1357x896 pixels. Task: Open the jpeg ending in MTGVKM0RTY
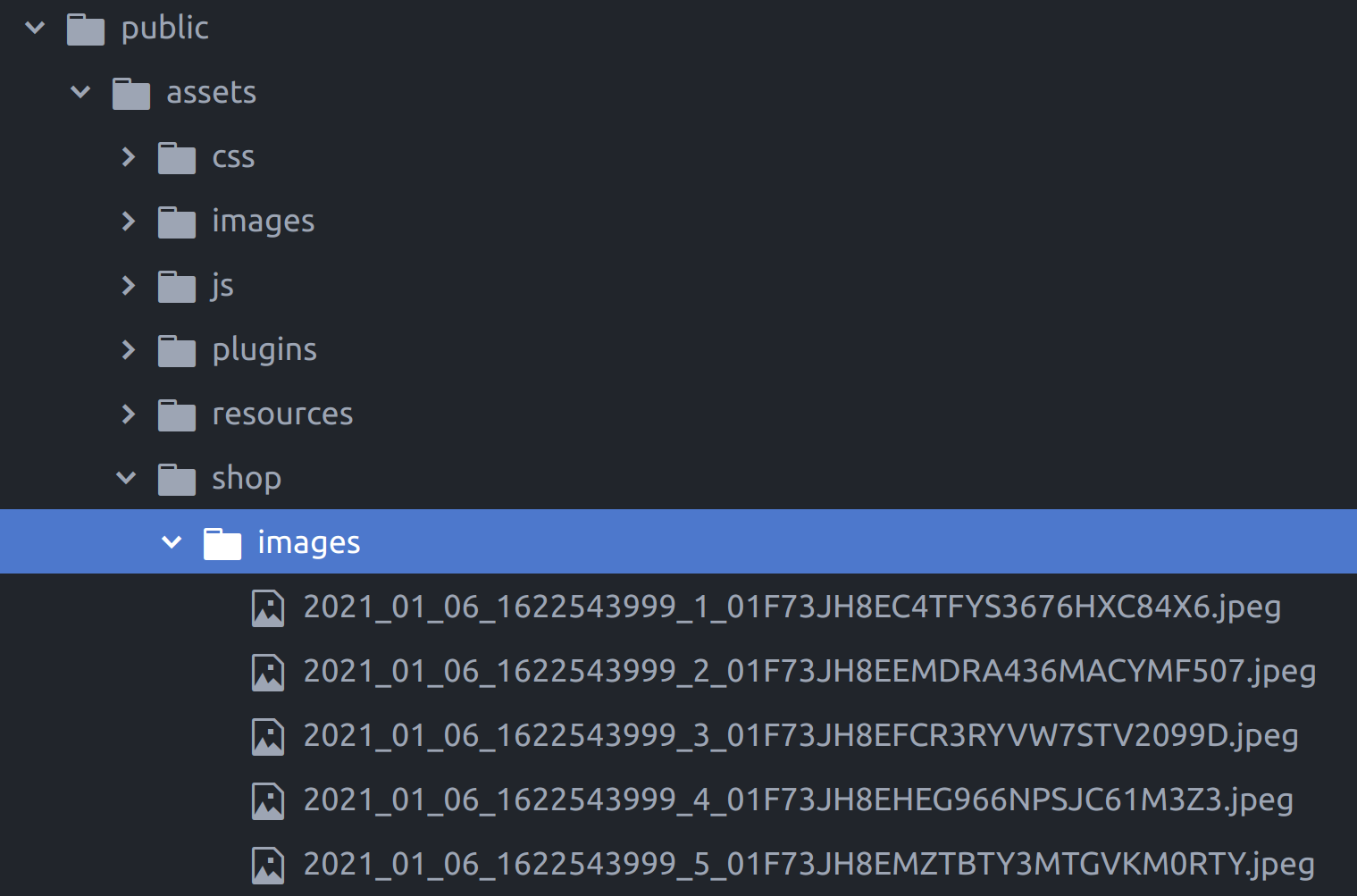(804, 865)
